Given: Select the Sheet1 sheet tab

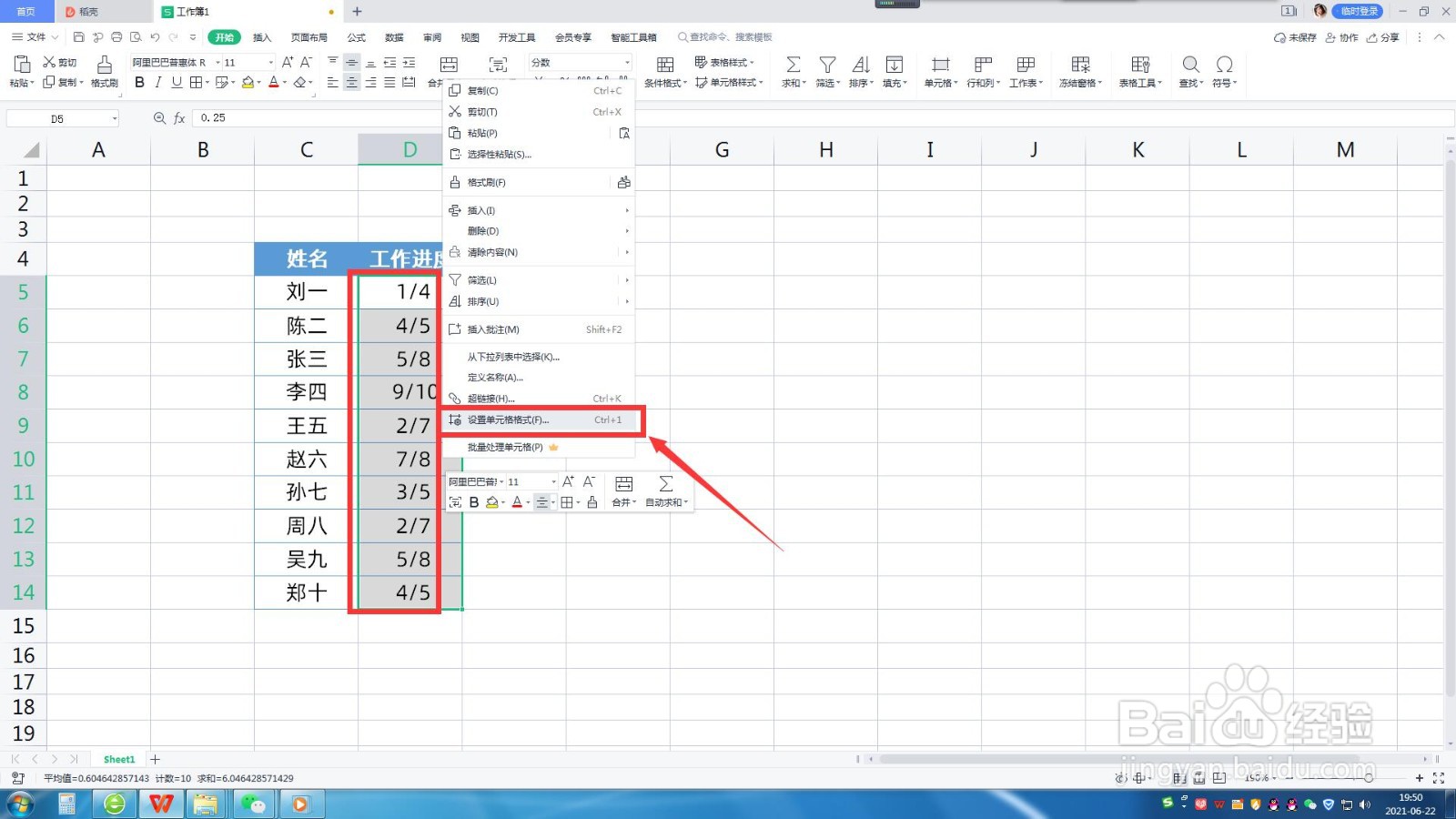Looking at the screenshot, I should click(x=119, y=759).
